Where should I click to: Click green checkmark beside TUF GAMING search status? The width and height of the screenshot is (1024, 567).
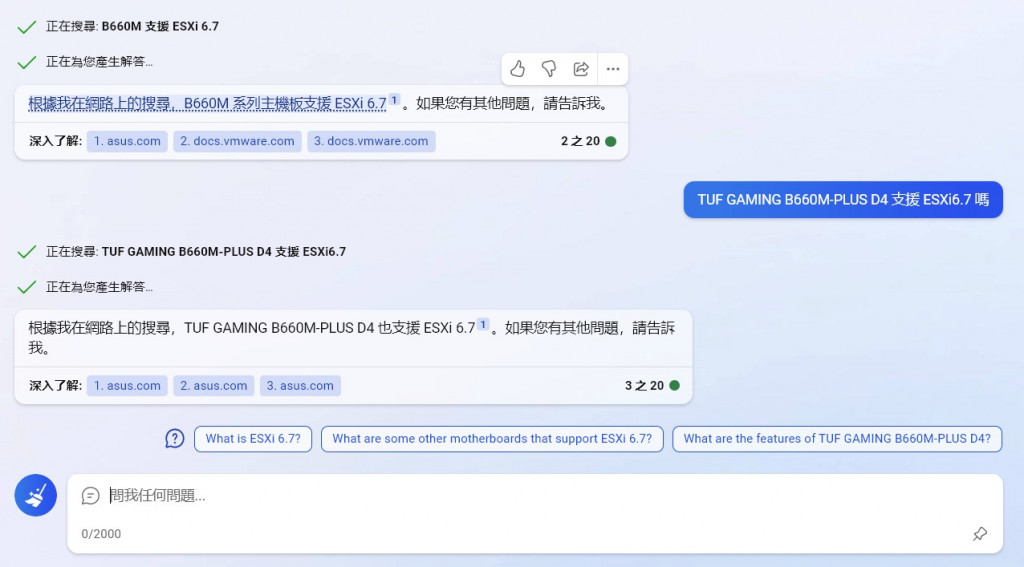[x=27, y=251]
